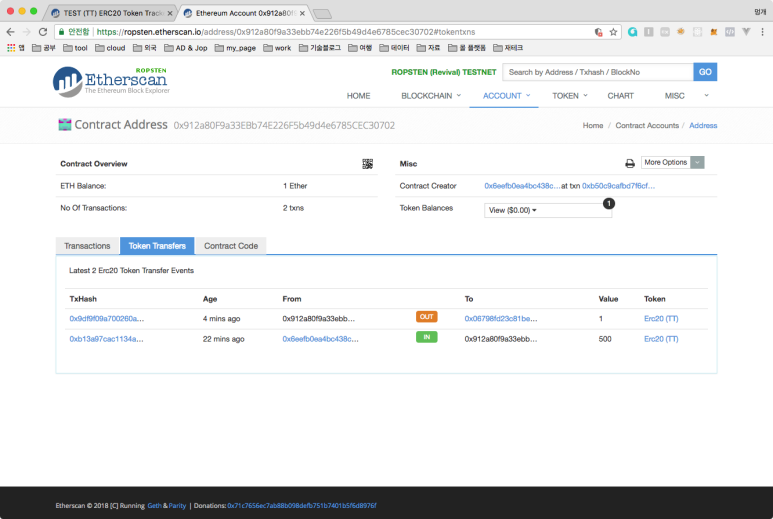The height and width of the screenshot is (519, 773).
Task: Expand the More Options dropdown
Action: pos(672,162)
